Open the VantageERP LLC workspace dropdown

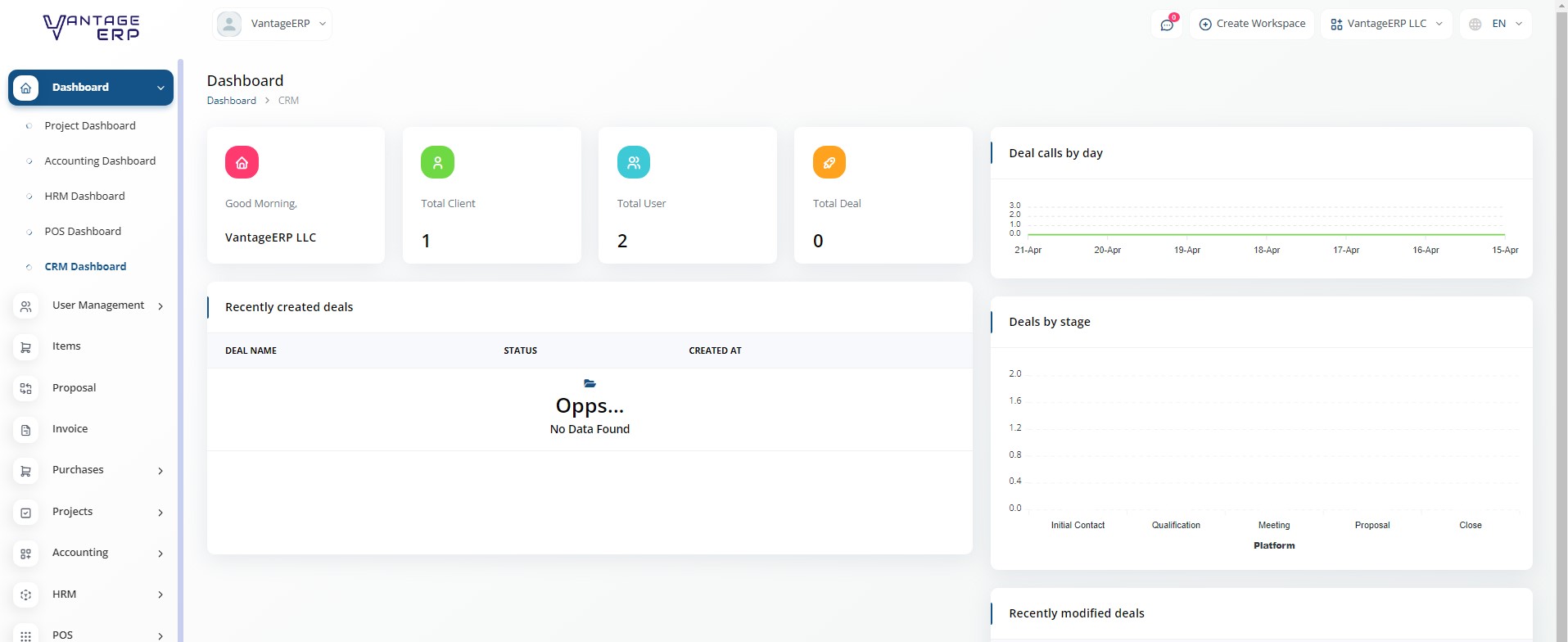coord(1386,24)
